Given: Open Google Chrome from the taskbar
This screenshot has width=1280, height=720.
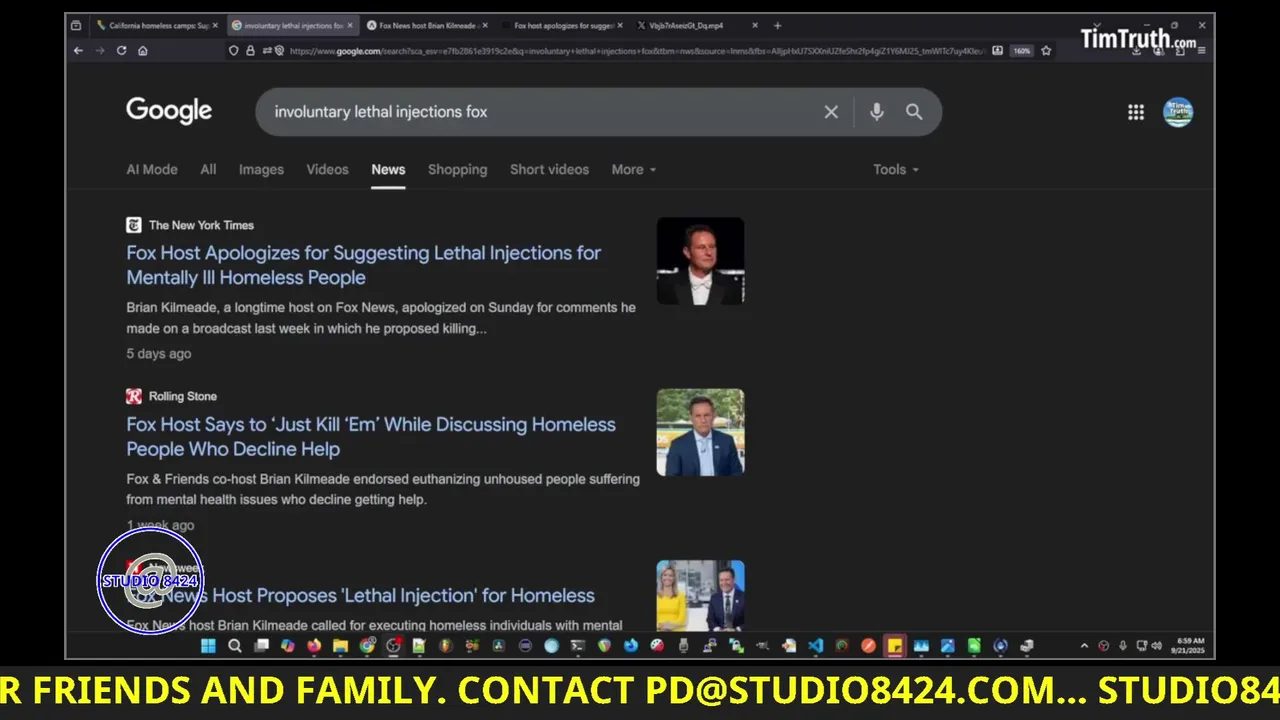Looking at the screenshot, I should pyautogui.click(x=367, y=646).
